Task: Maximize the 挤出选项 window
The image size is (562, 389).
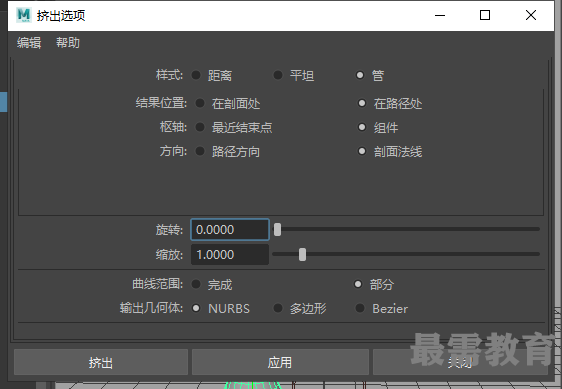Action: [485, 15]
